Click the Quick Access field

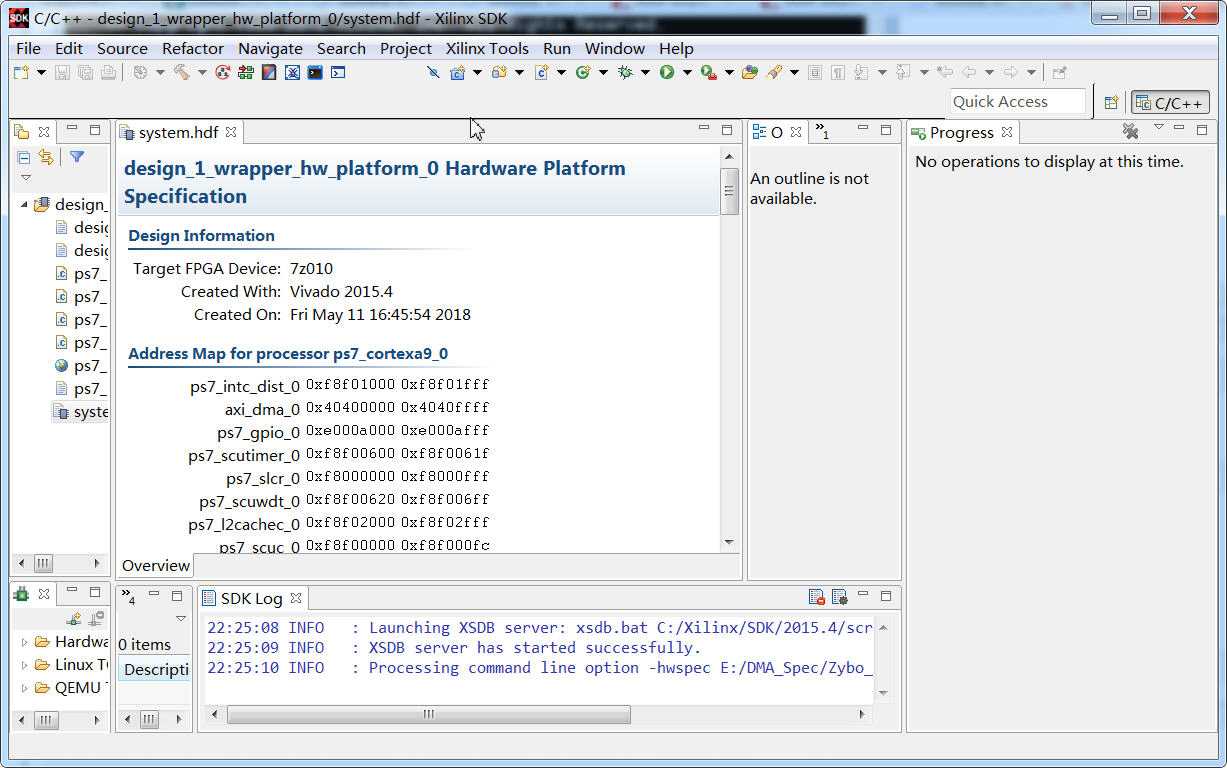pos(1017,101)
